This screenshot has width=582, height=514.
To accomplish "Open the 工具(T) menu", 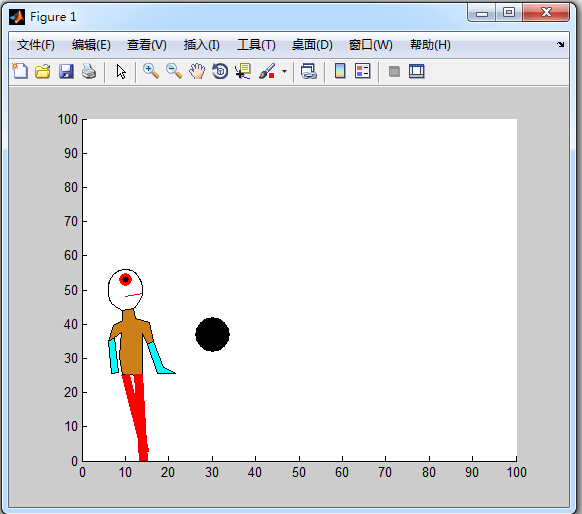I will tap(256, 45).
